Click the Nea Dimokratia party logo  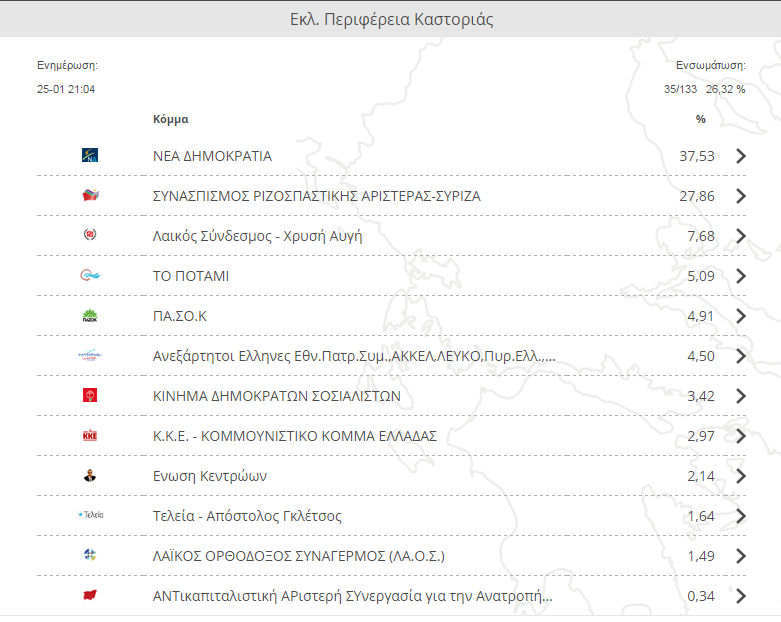[90, 155]
